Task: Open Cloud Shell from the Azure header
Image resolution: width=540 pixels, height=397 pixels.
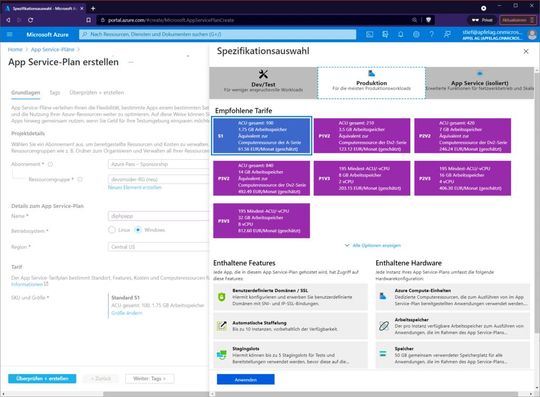Action: 370,34
